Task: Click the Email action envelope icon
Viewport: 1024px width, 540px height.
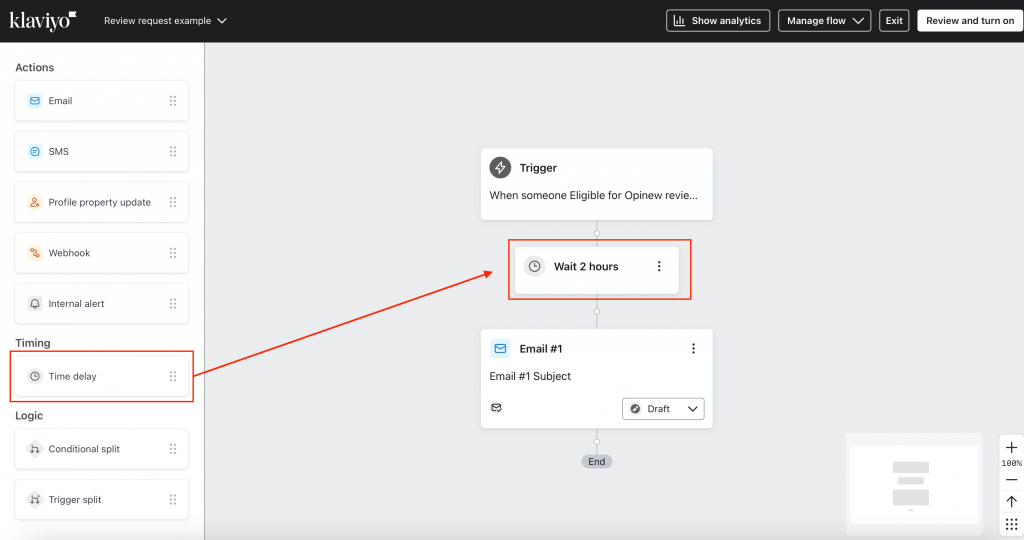Action: point(35,101)
